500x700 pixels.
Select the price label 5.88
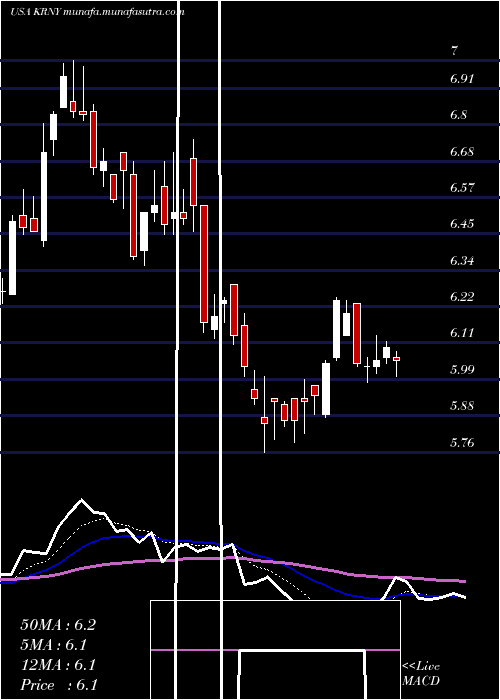point(462,406)
